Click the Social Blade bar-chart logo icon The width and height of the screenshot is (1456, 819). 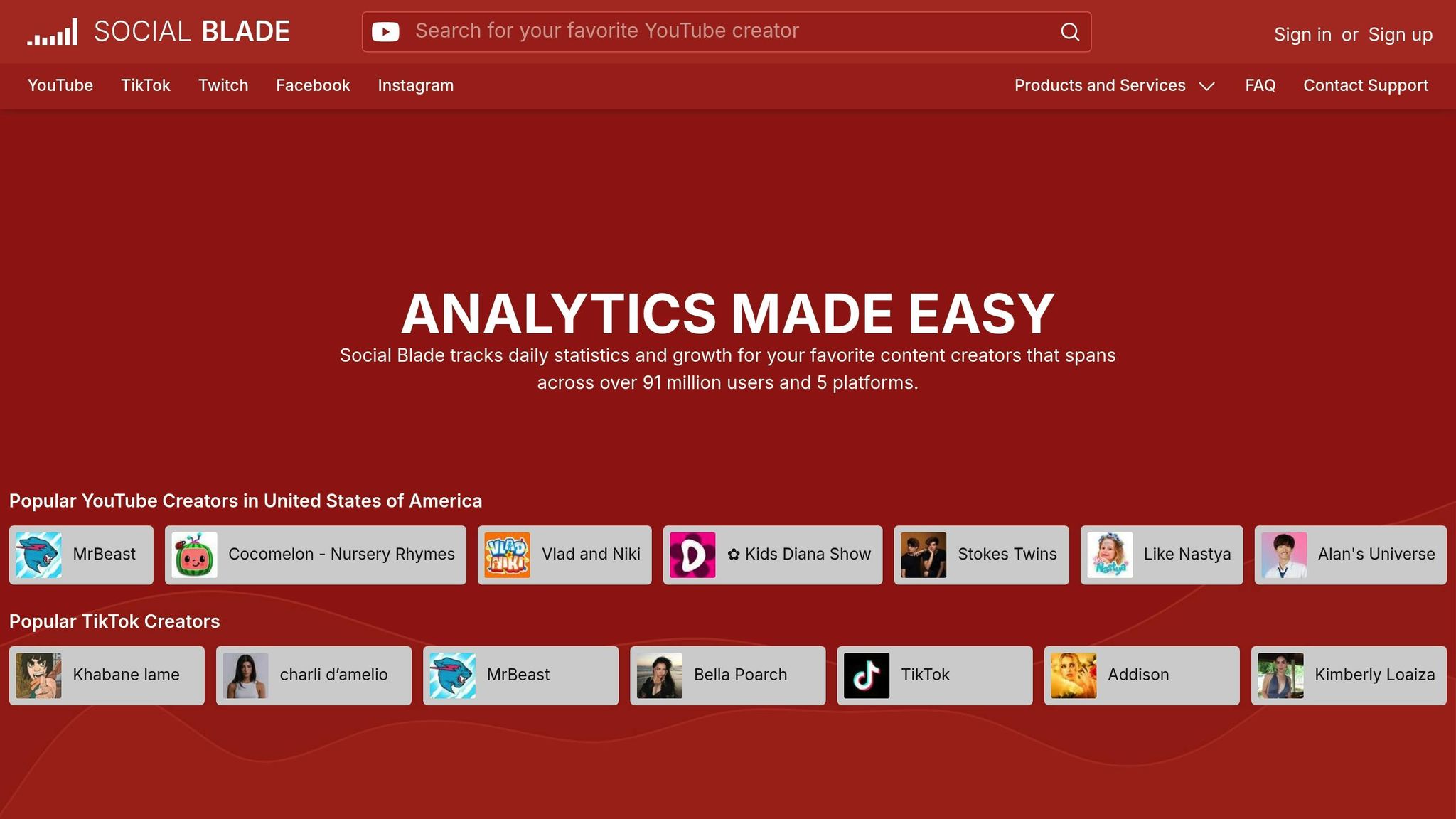(x=52, y=32)
